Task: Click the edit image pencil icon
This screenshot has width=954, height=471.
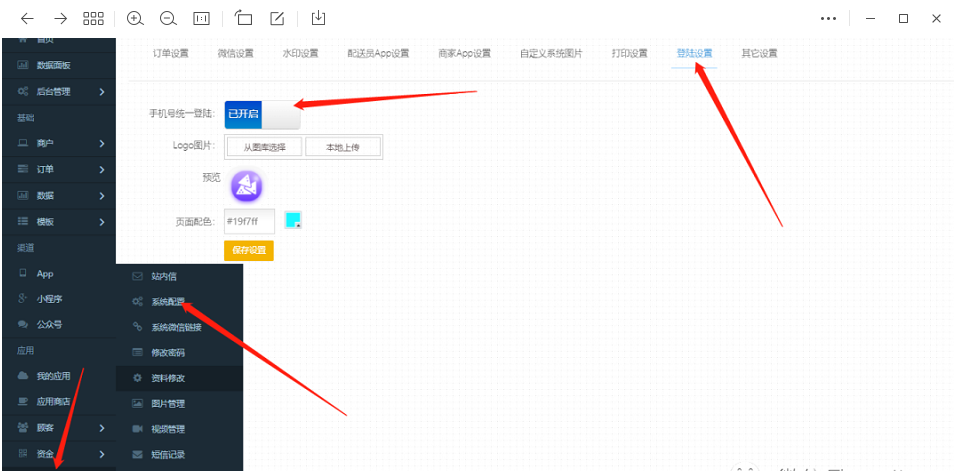Action: coord(279,18)
